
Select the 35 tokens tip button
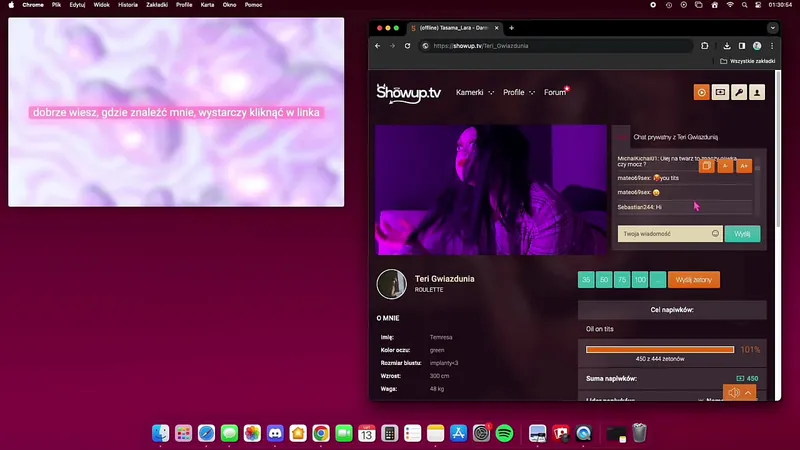tap(586, 280)
